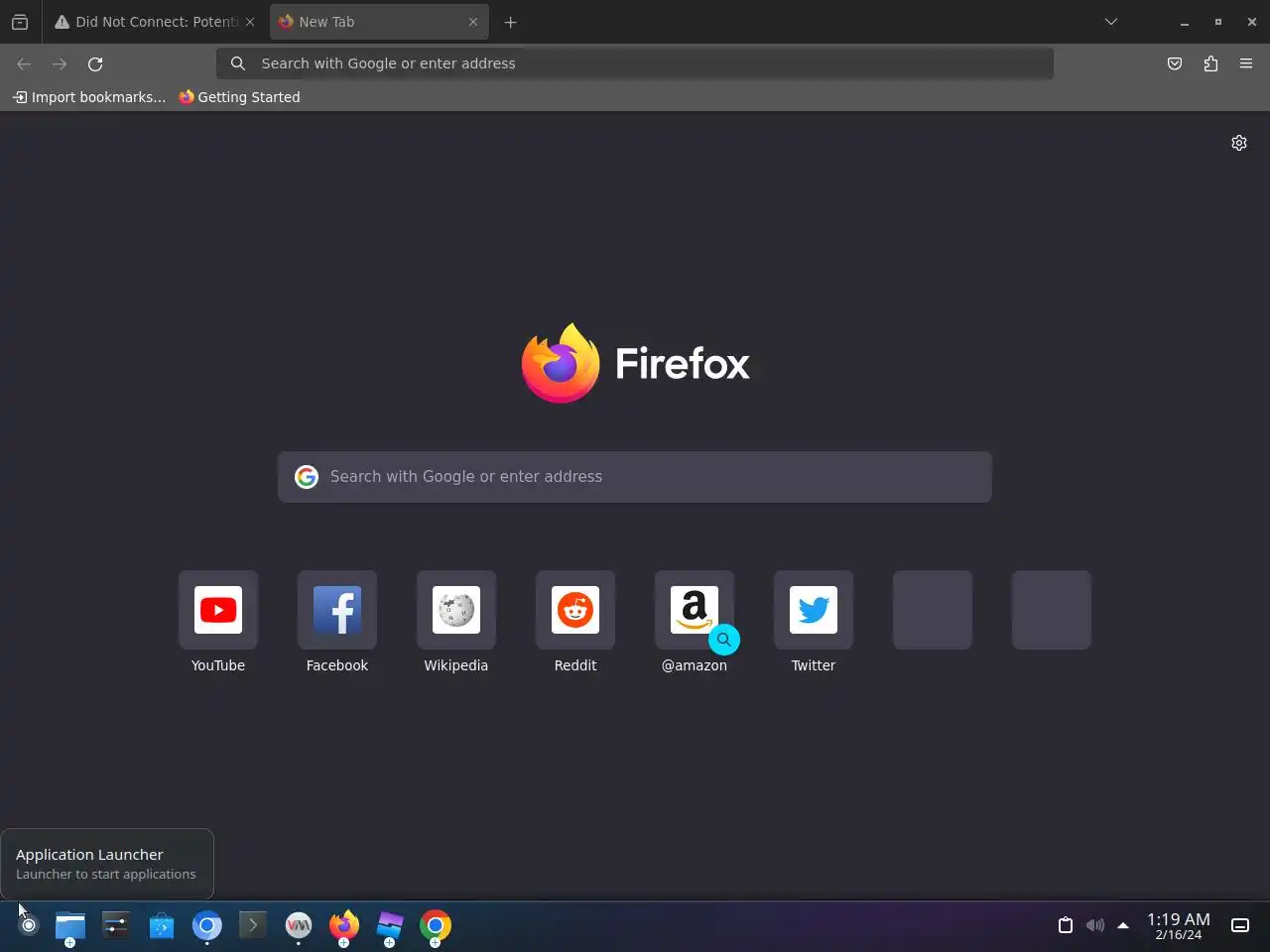1270x952 pixels.
Task: Go forward one page
Action: pos(60,63)
